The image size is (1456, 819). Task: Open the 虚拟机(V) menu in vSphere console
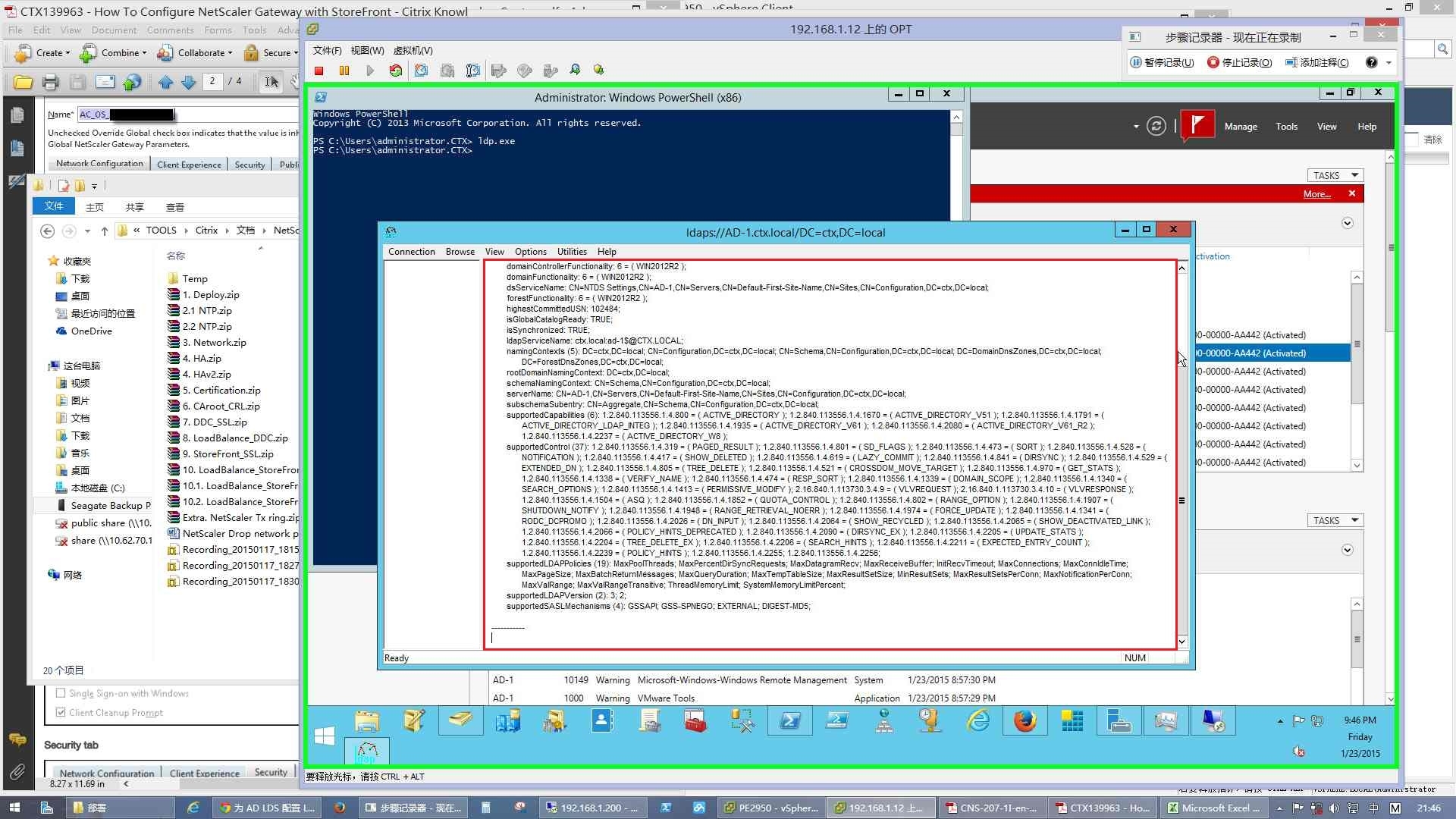tap(413, 50)
